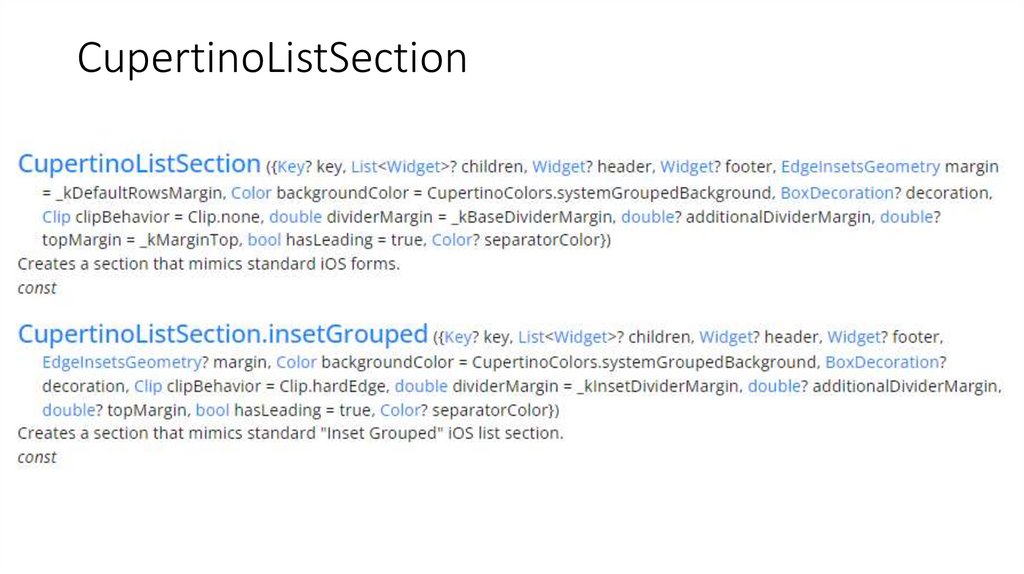
Task: Click Widget link before footer in insetGrouped constructor
Action: point(853,337)
